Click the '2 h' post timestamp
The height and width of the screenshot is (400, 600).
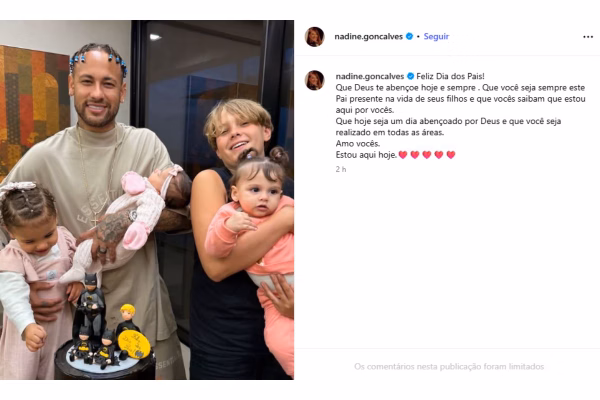(x=341, y=169)
